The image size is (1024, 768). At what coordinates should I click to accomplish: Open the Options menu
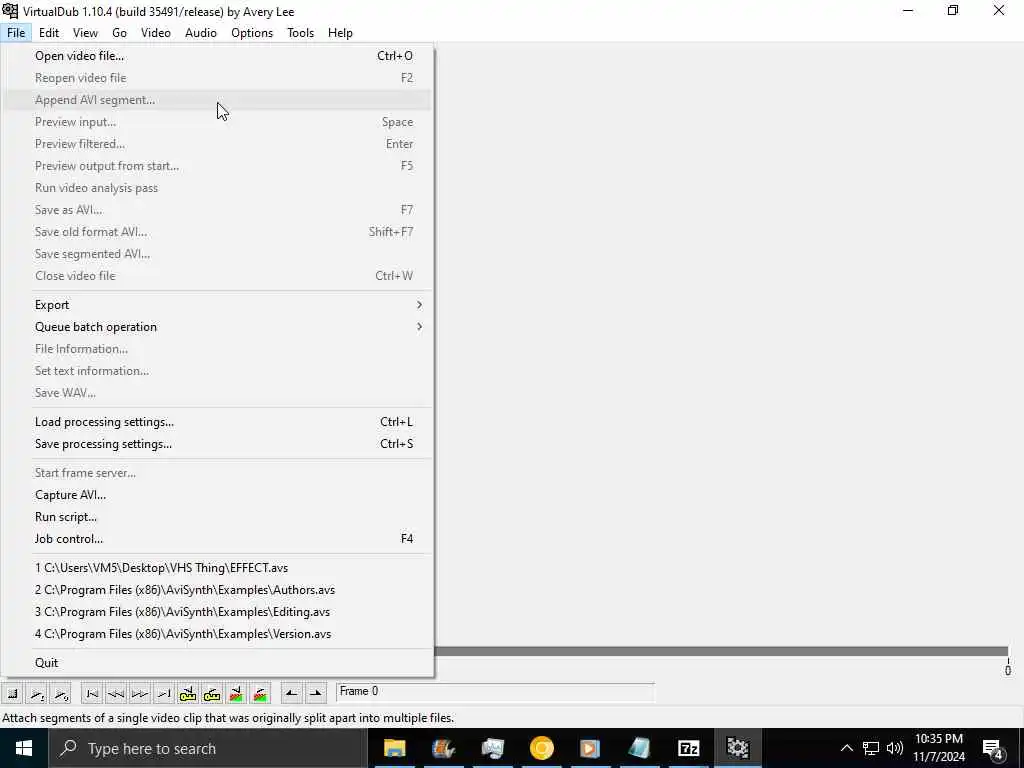pyautogui.click(x=252, y=33)
